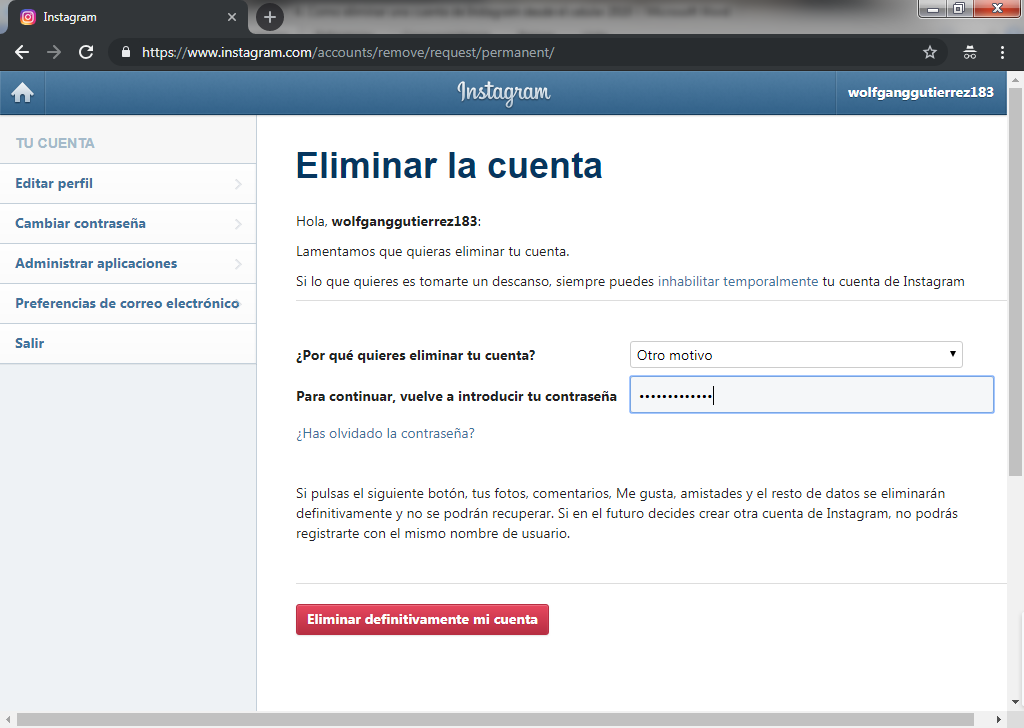Click 'Eliminar definitivamente mi cuenta' button
Image resolution: width=1024 pixels, height=728 pixels.
pos(423,620)
